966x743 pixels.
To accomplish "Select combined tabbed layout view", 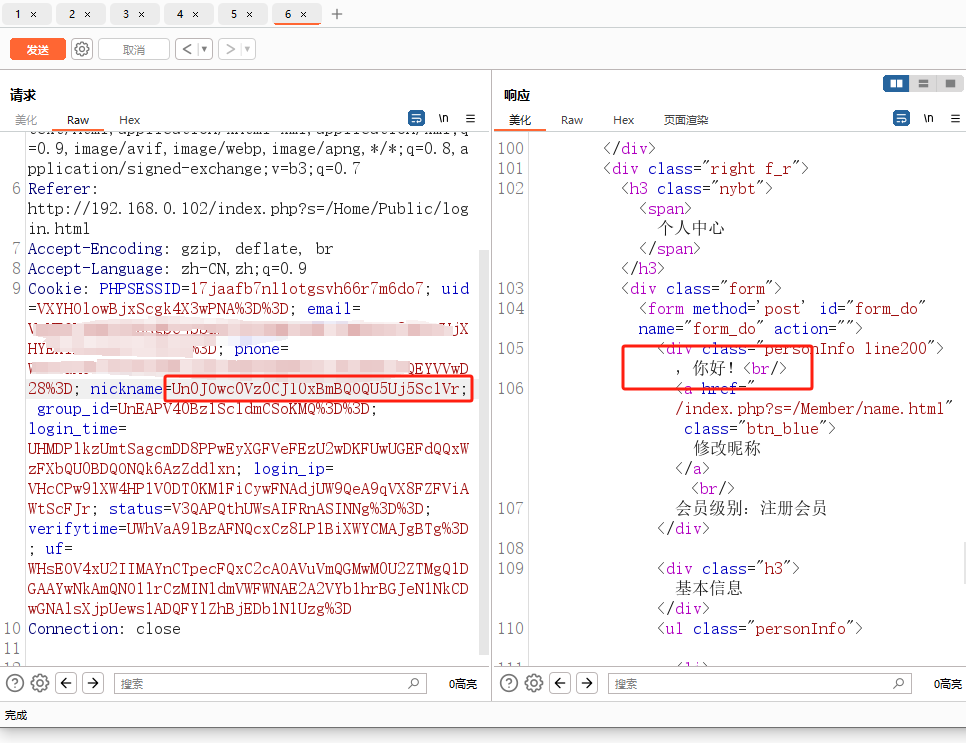I will tap(951, 83).
